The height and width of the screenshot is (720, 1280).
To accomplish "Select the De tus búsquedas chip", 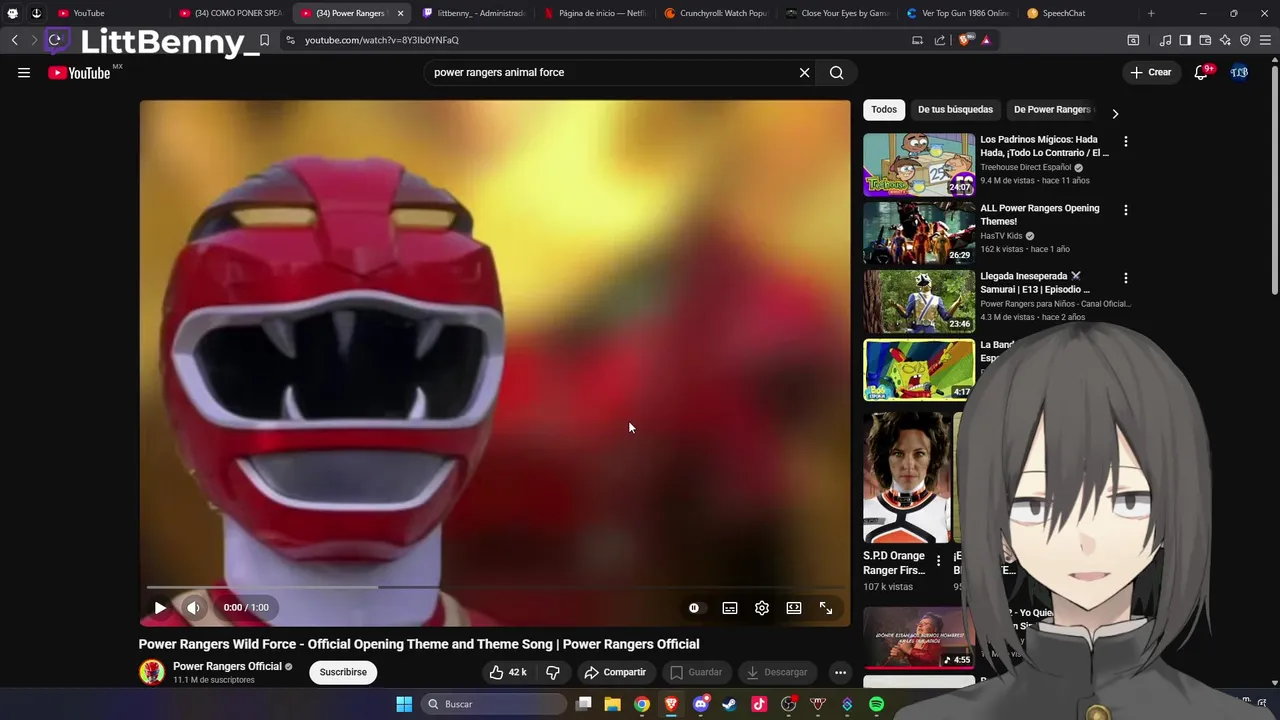I will (x=955, y=109).
